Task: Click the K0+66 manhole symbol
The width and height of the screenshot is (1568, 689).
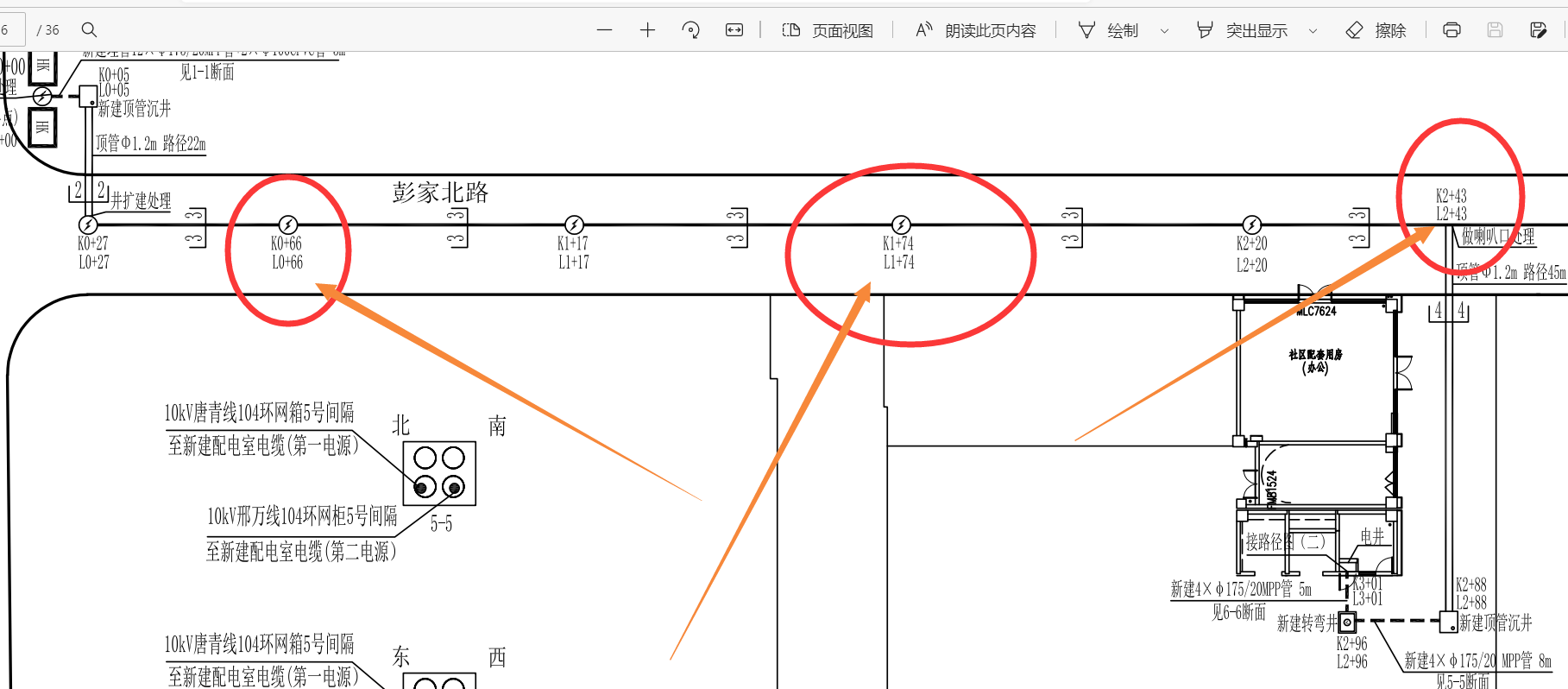Action: point(288,224)
